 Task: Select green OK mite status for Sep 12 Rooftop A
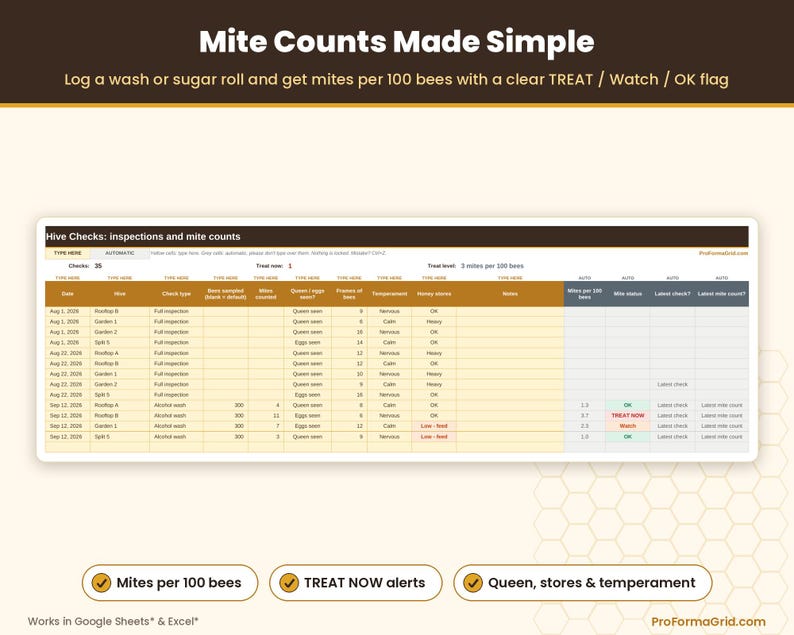628,405
